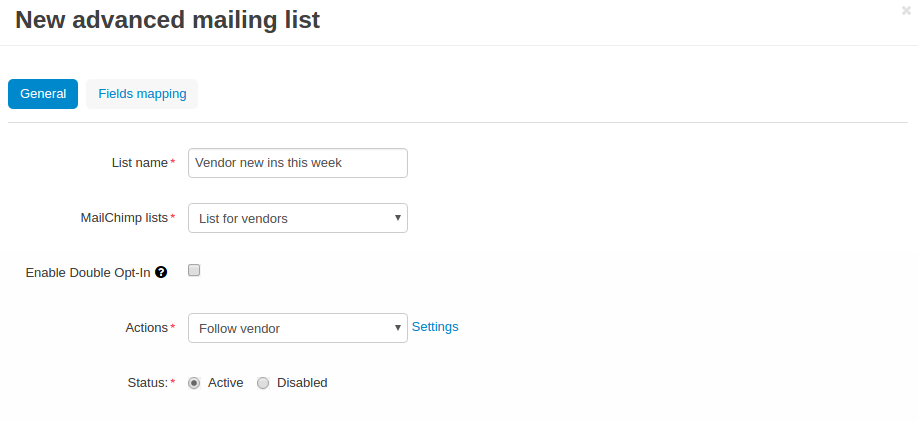
Task: Open the Fields mapping tab
Action: [142, 94]
